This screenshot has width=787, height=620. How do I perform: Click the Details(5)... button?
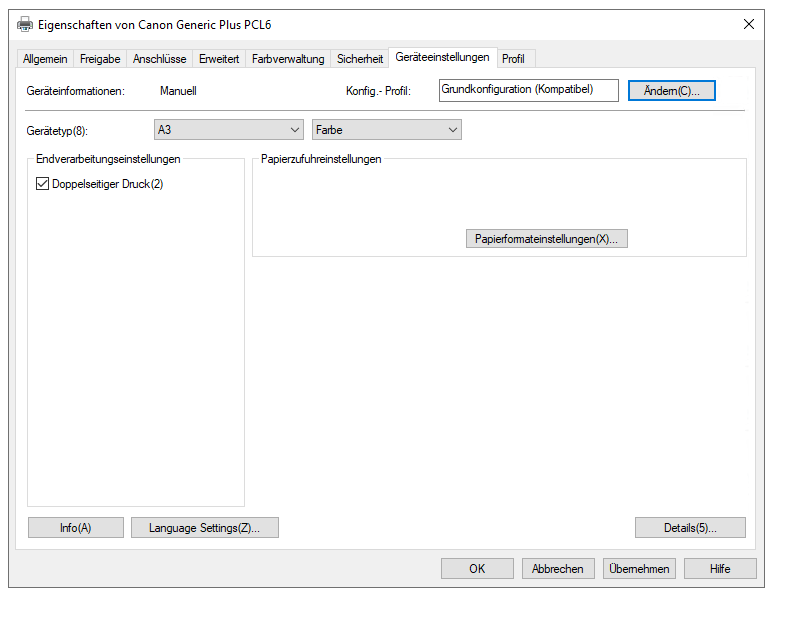pos(690,528)
